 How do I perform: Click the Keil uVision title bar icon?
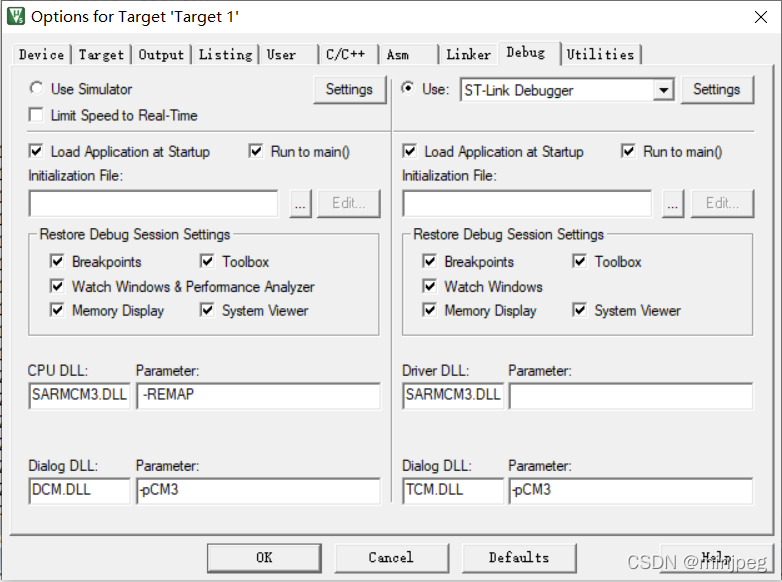pyautogui.click(x=16, y=16)
